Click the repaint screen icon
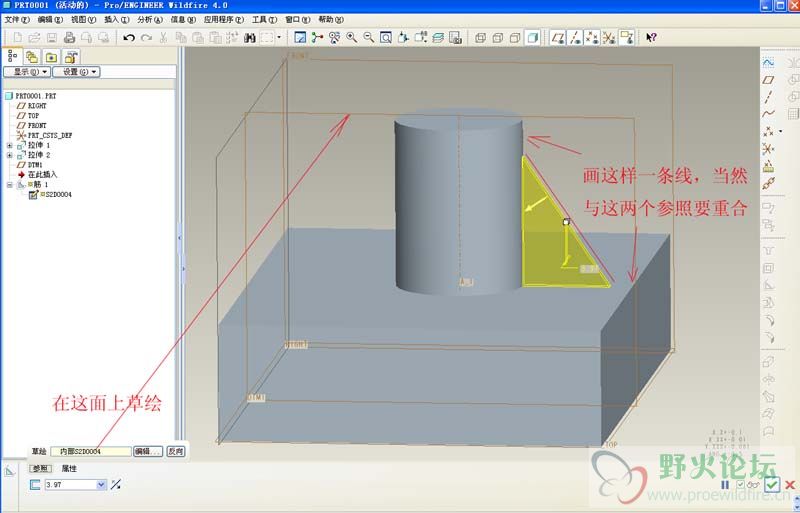This screenshot has height=513, width=800. pos(301,37)
